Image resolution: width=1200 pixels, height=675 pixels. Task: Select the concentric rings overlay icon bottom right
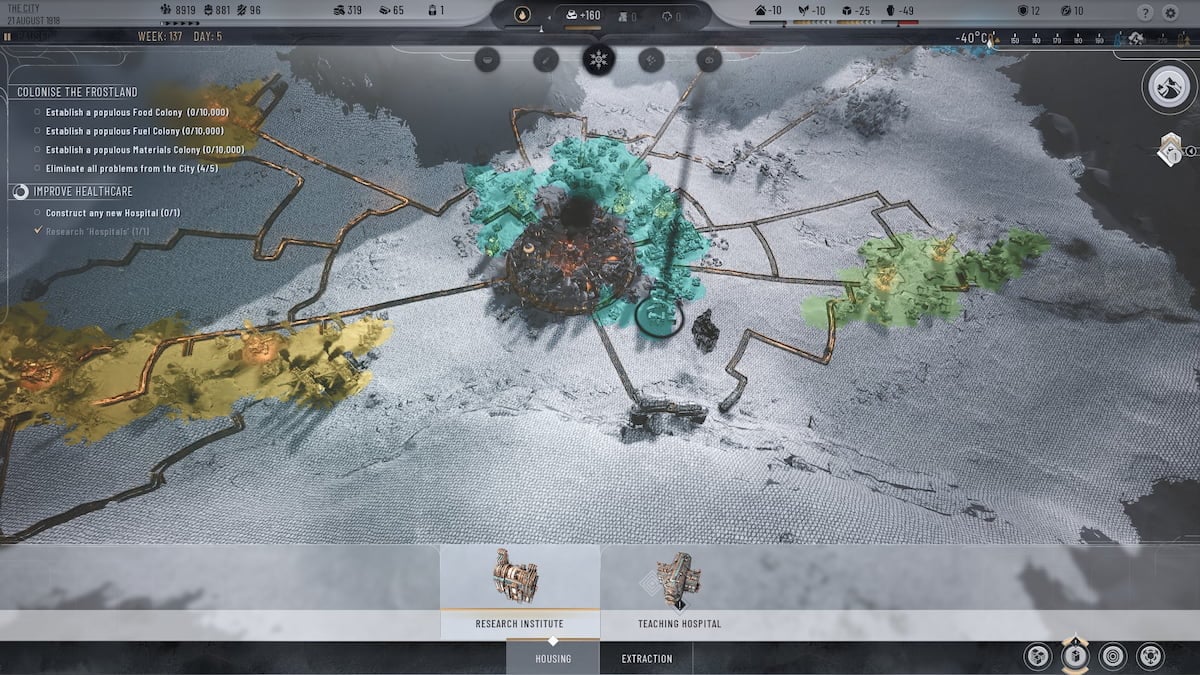coord(1113,658)
